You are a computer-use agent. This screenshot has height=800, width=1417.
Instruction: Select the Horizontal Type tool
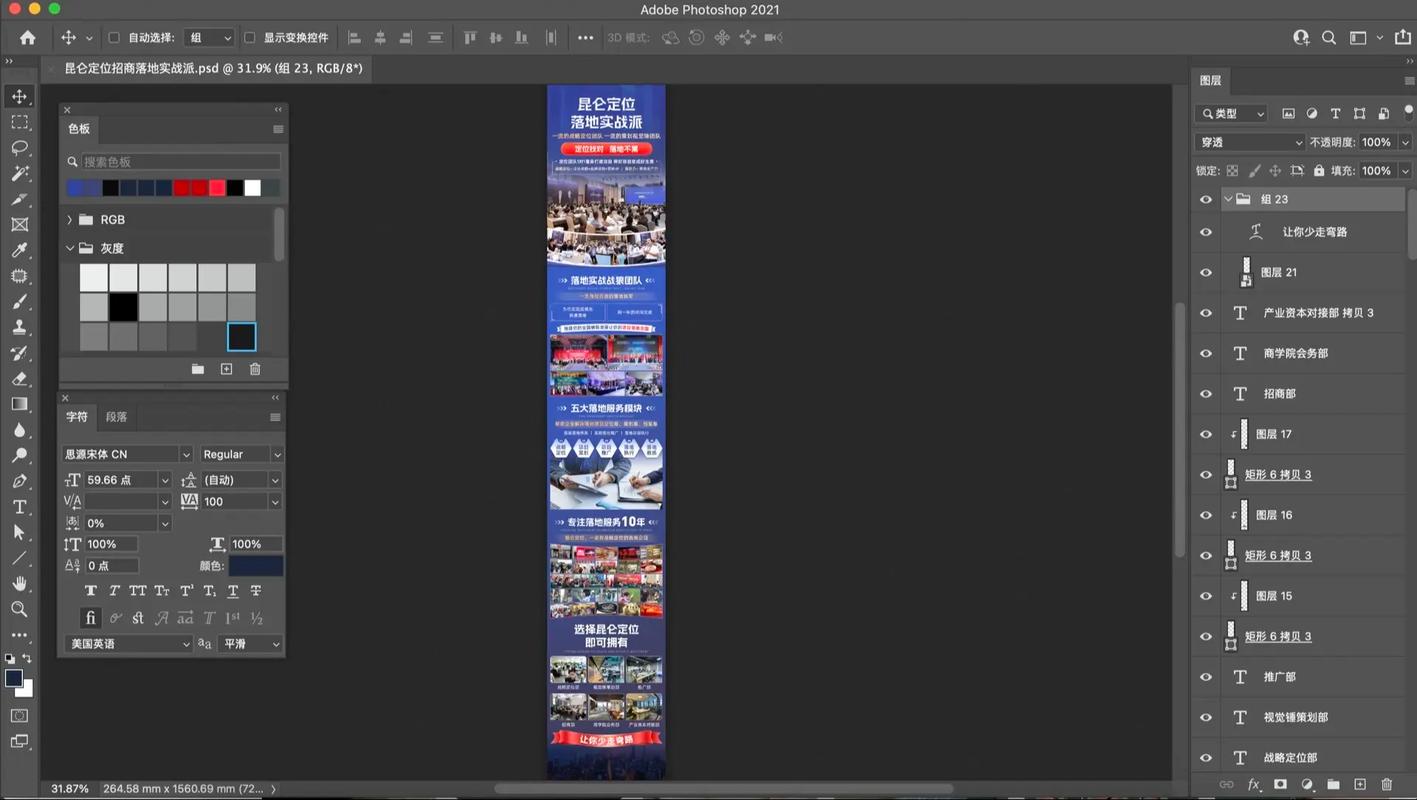click(19, 507)
